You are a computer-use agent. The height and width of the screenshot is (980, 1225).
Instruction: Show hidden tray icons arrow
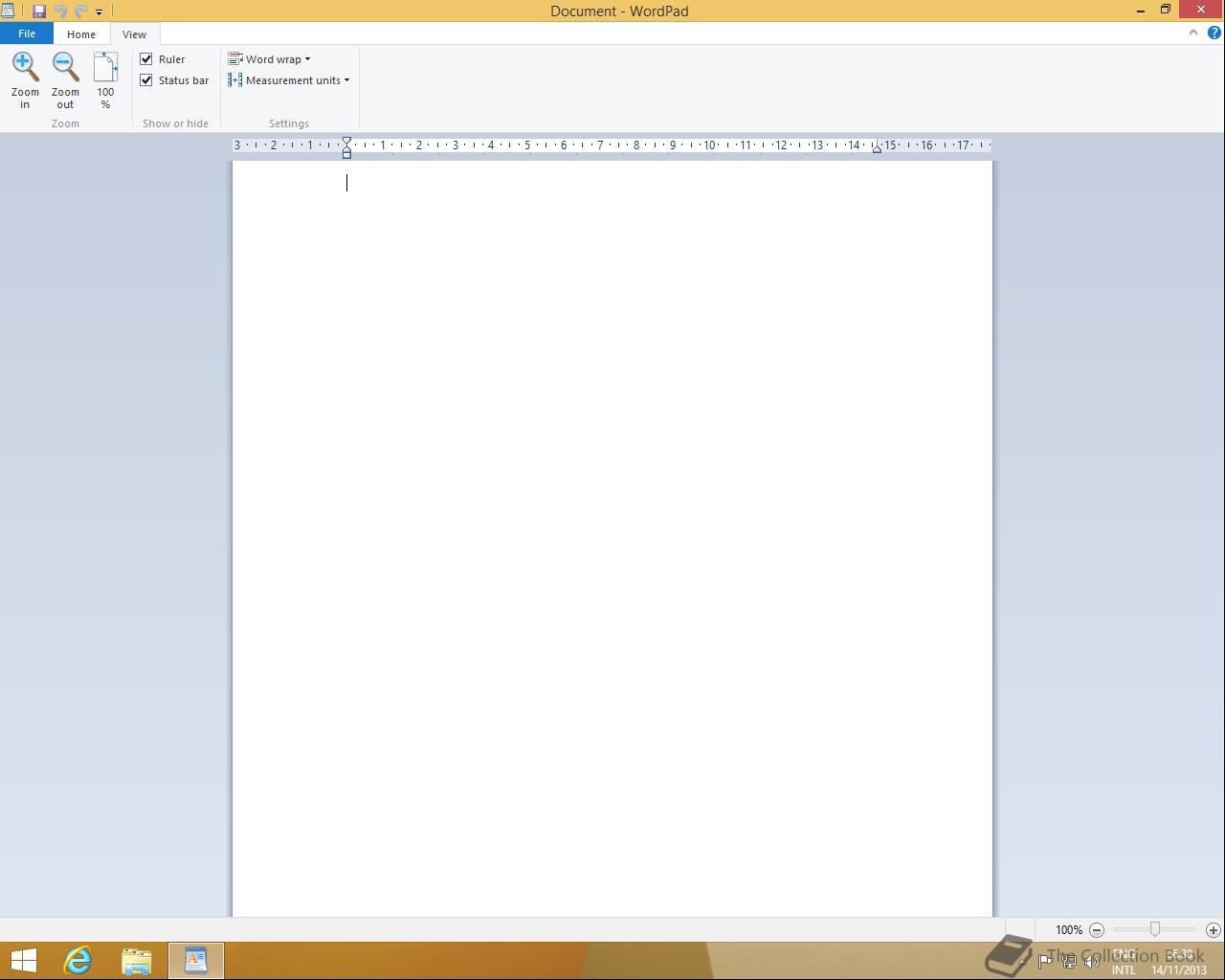1022,962
